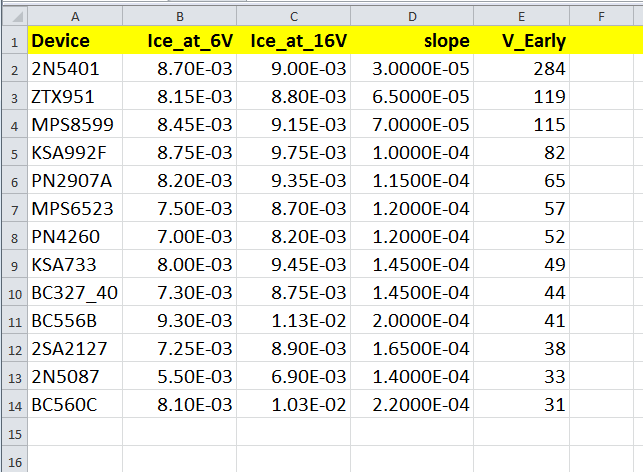The width and height of the screenshot is (643, 472).
Task: Click the 'slope' header cell
Action: pos(412,40)
